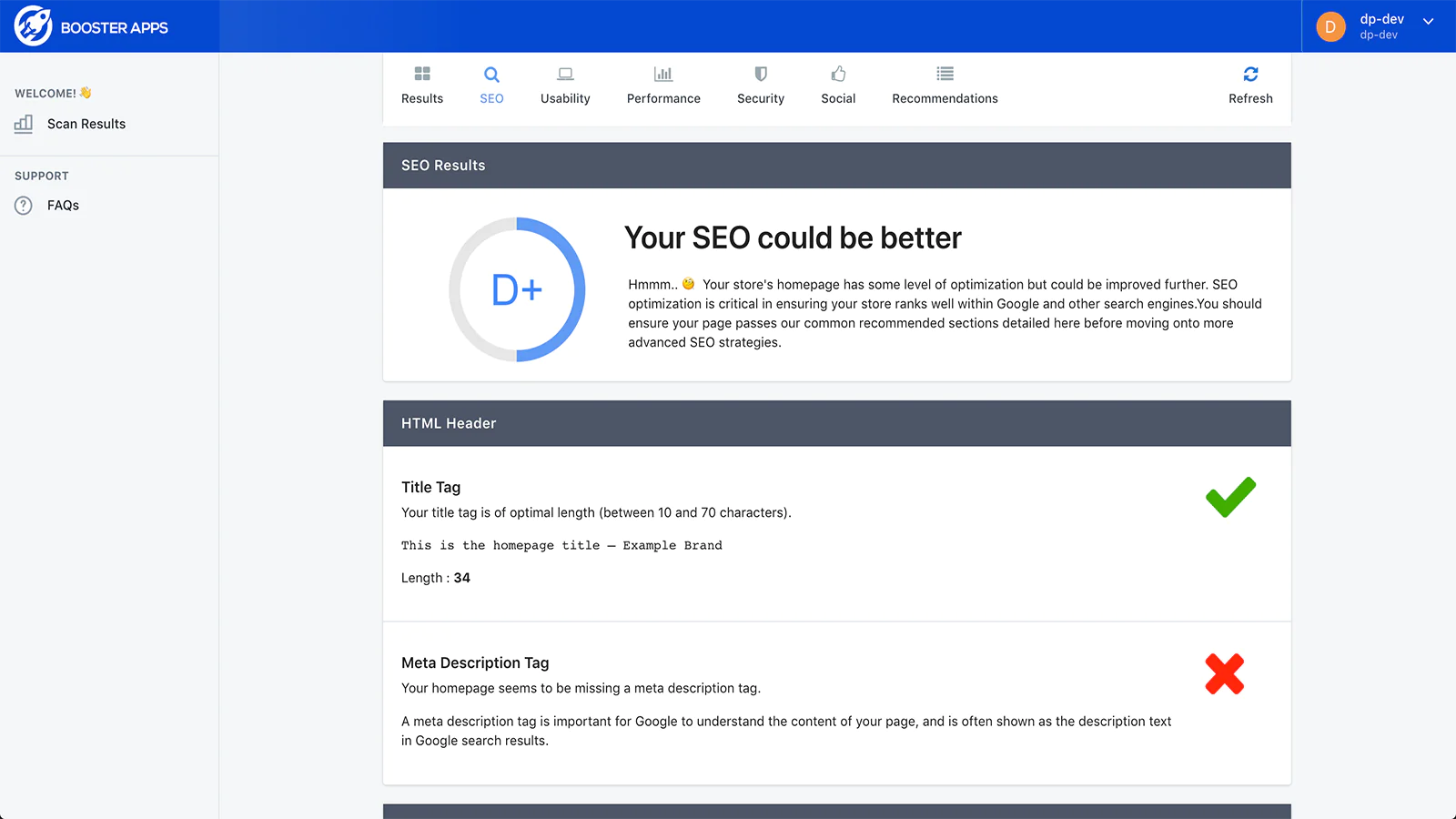Click the green Title Tag checkmark
This screenshot has height=819, width=1456.
[x=1230, y=497]
